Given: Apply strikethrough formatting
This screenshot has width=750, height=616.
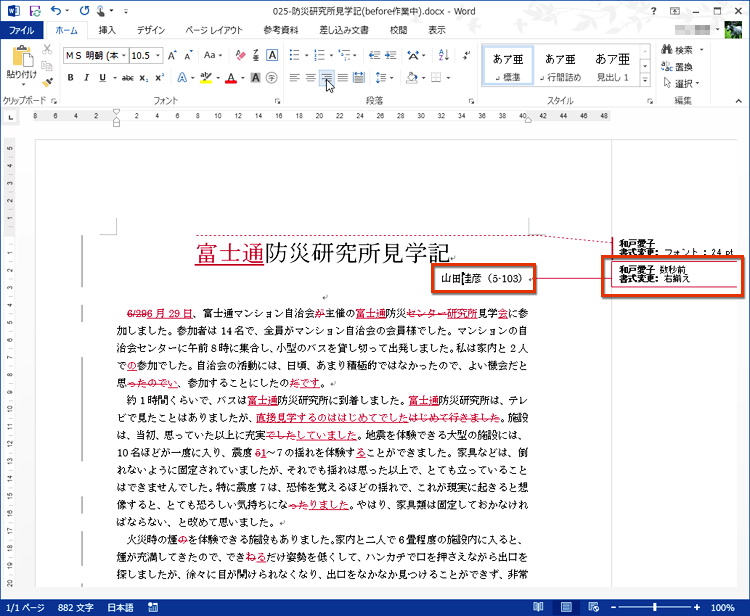Looking at the screenshot, I should coord(127,77).
